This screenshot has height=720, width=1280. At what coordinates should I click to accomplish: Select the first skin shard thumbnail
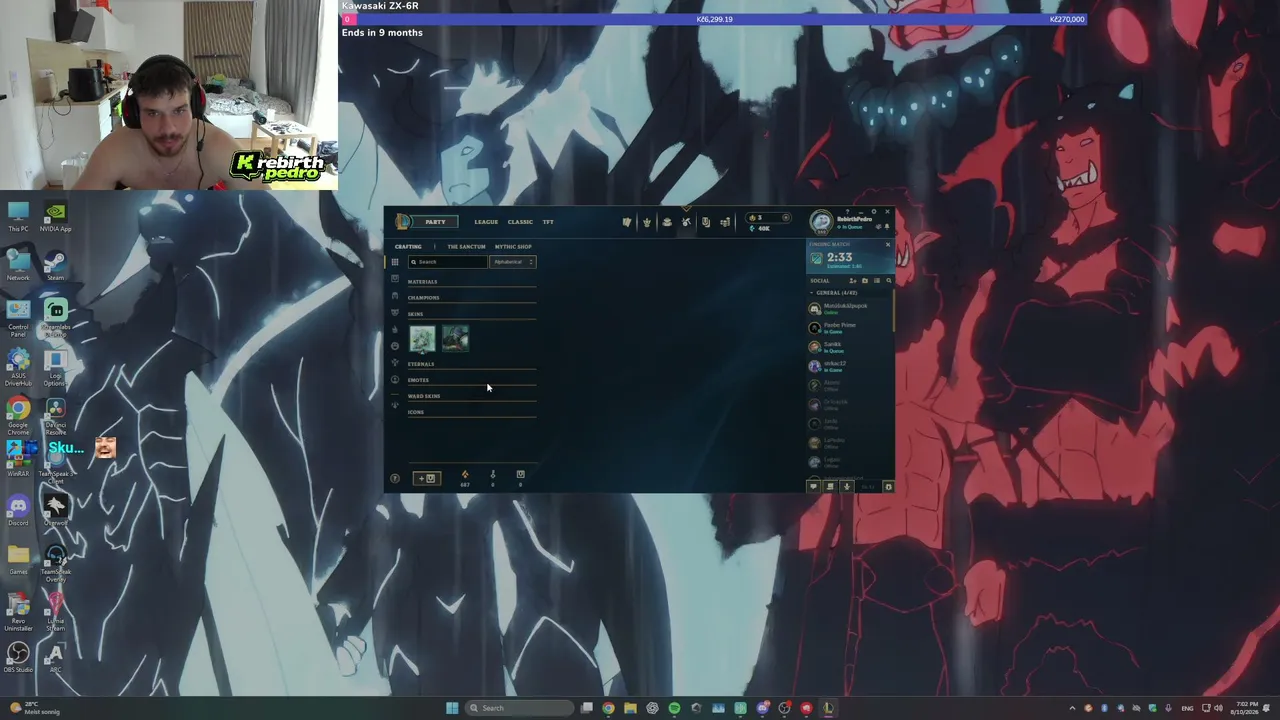[x=422, y=339]
